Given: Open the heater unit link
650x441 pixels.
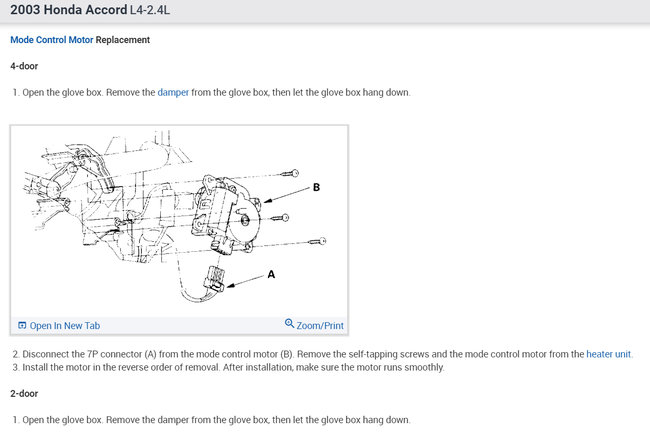Looking at the screenshot, I should pyautogui.click(x=608, y=354).
